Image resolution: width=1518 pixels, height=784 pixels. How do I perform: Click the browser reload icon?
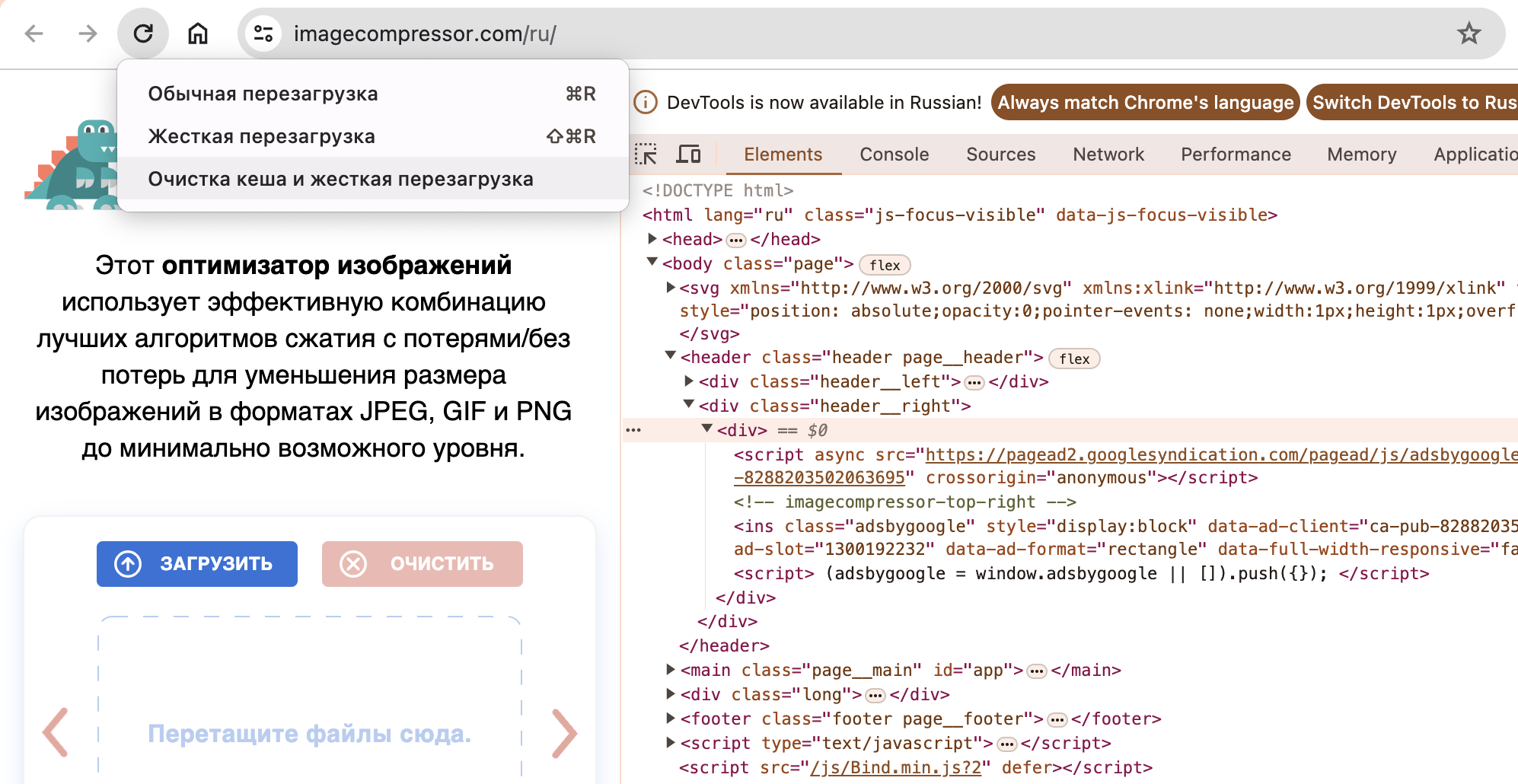pyautogui.click(x=143, y=33)
